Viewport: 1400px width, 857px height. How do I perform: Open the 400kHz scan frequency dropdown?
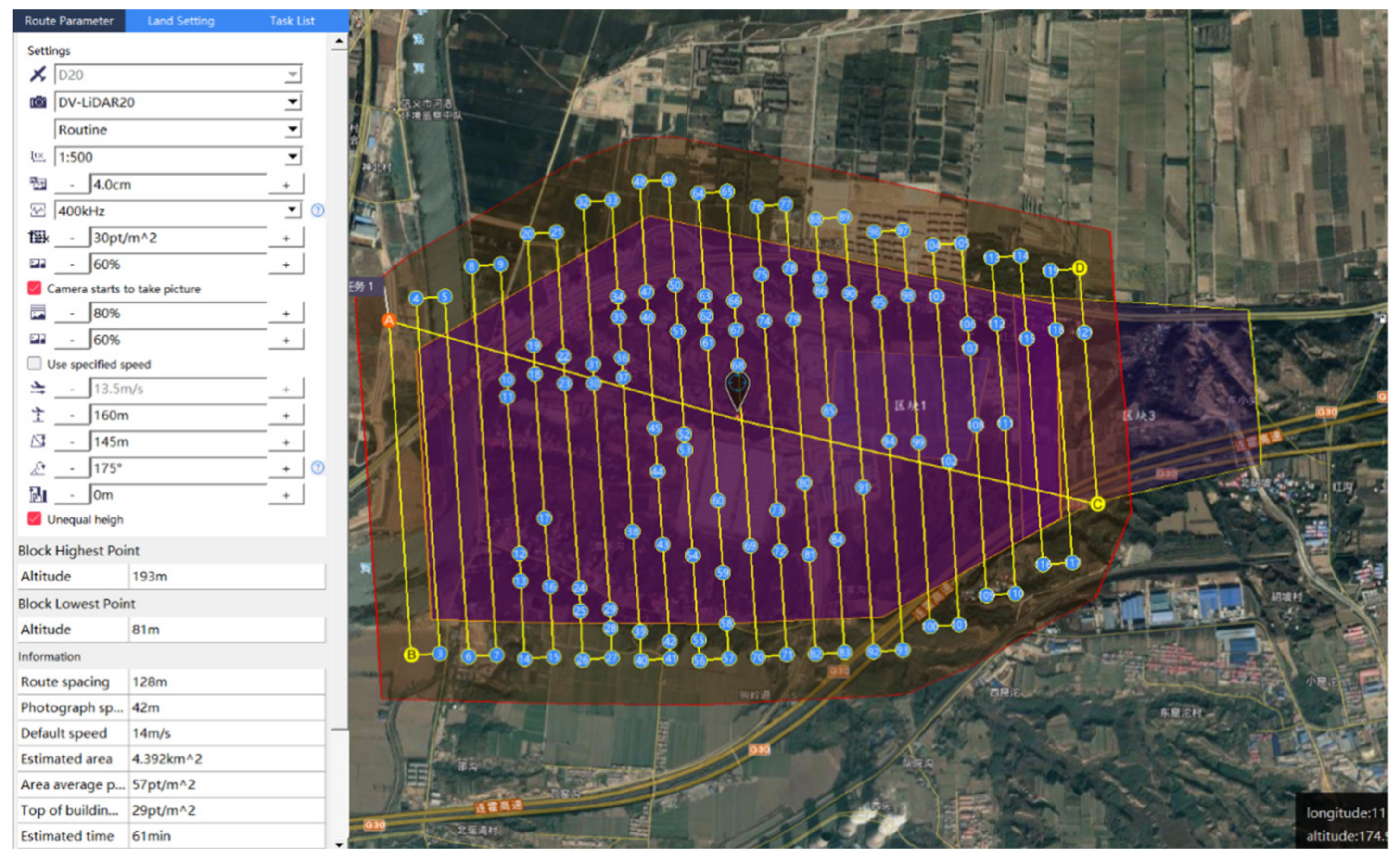[x=292, y=210]
